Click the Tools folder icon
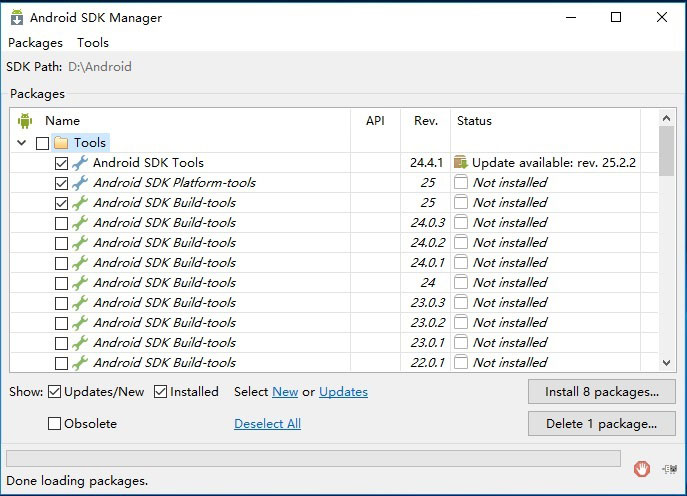 click(x=61, y=143)
